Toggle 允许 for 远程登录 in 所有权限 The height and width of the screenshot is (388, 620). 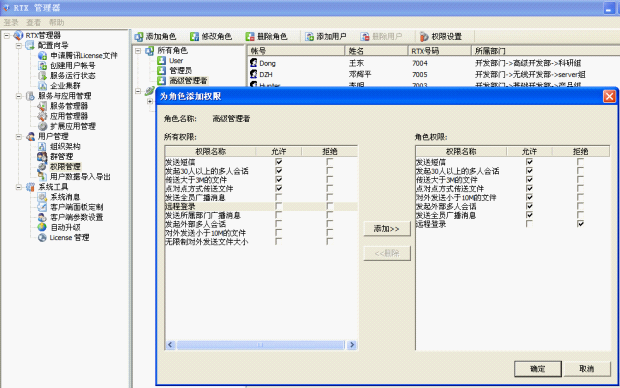(279, 206)
